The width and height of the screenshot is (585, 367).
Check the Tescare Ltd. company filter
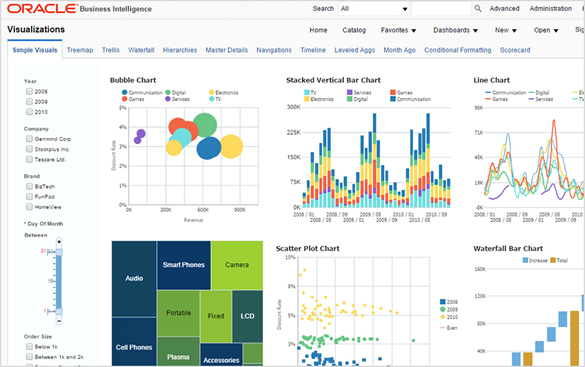pyautogui.click(x=29, y=159)
